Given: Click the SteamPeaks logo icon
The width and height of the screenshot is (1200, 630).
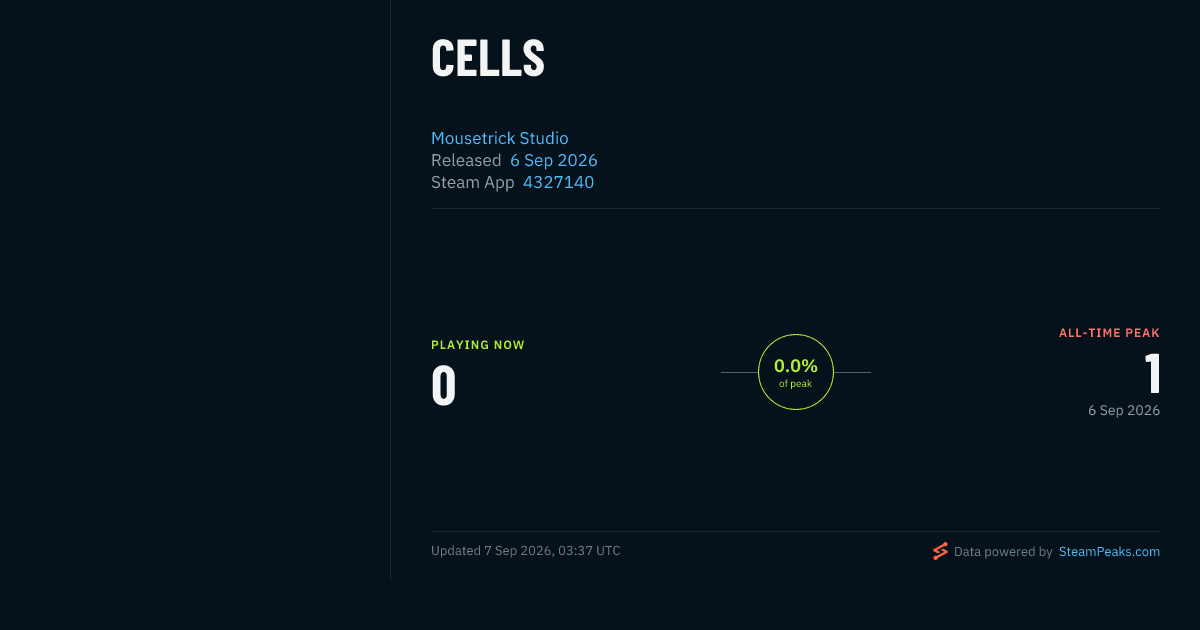Looking at the screenshot, I should [940, 551].
